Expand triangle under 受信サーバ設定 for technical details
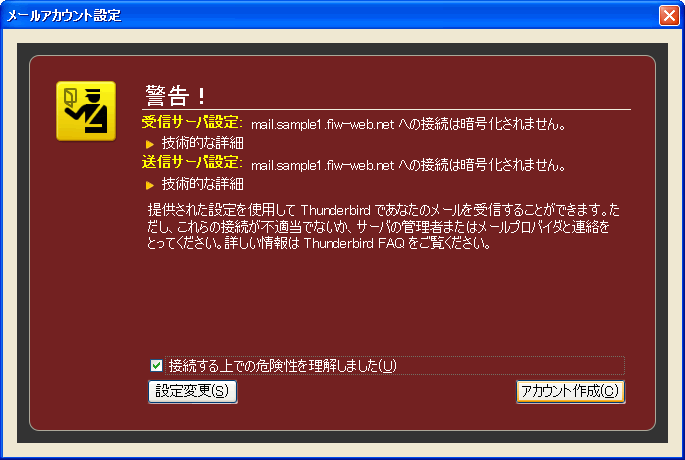685x460 pixels. pyautogui.click(x=150, y=144)
